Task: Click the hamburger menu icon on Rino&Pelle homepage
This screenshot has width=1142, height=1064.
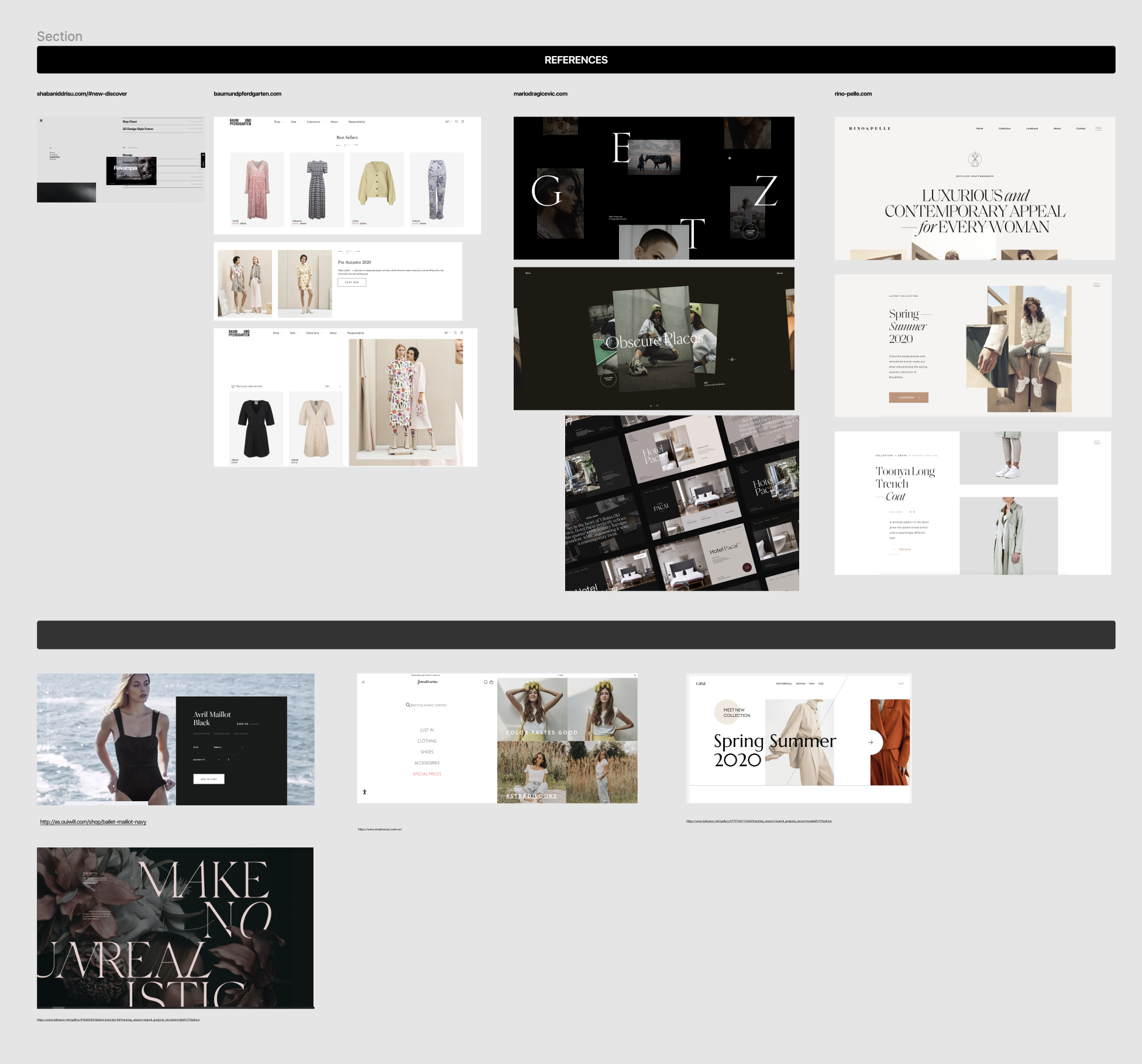Action: [x=1098, y=129]
